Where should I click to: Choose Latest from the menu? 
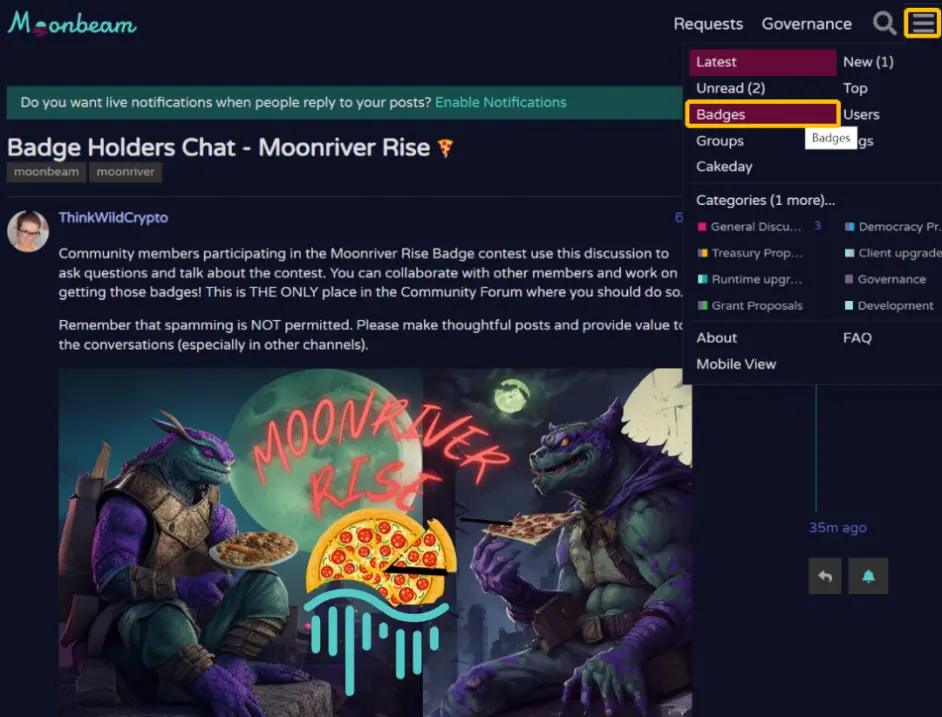[x=762, y=62]
